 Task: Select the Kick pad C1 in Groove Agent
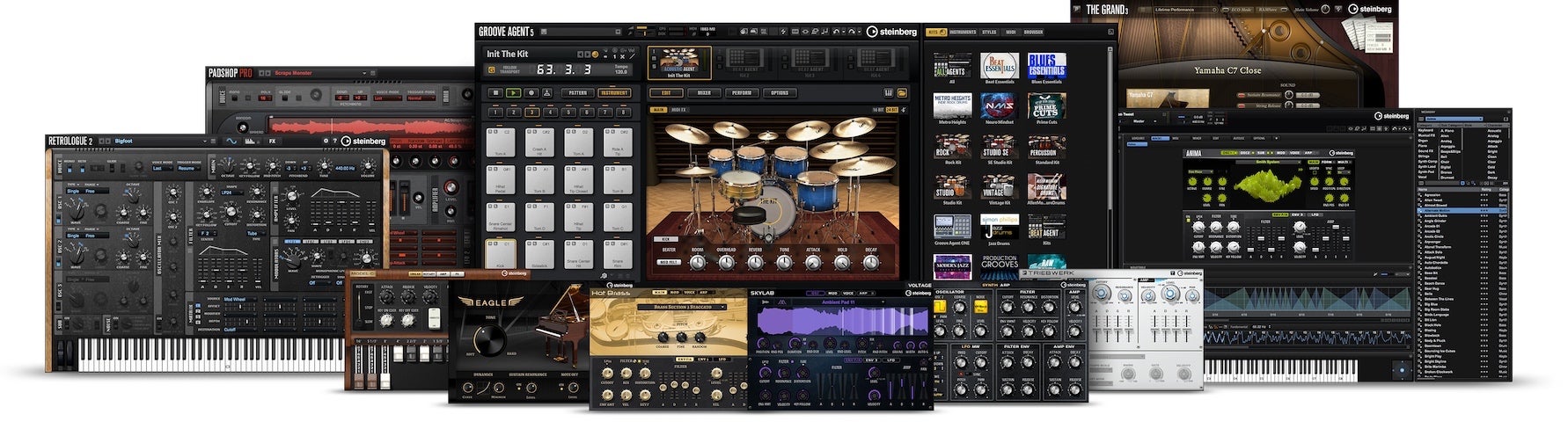501,256
